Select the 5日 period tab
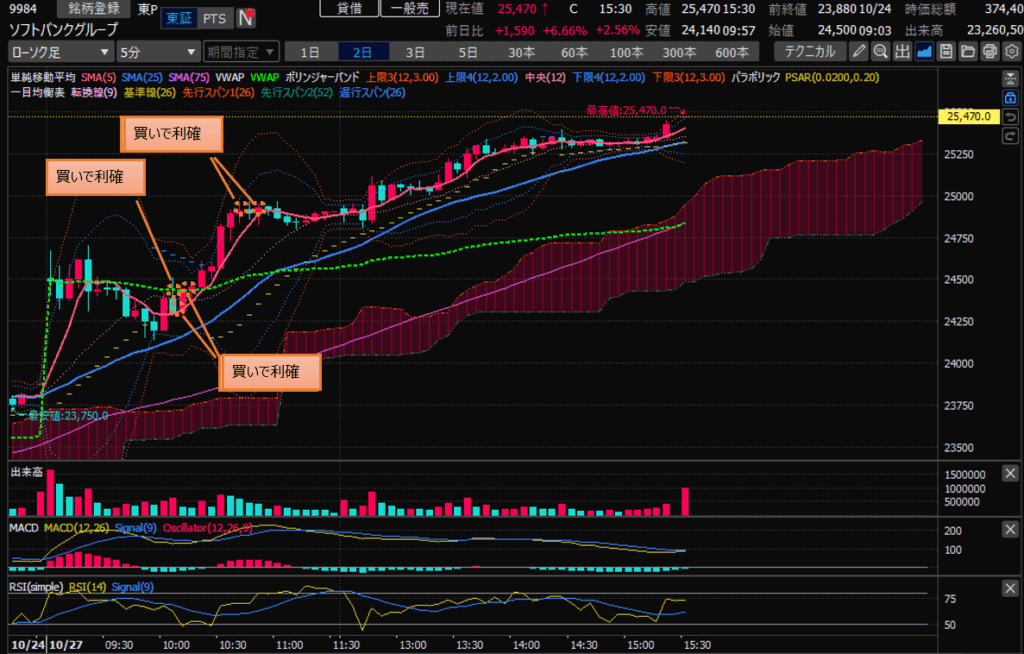 [467, 51]
